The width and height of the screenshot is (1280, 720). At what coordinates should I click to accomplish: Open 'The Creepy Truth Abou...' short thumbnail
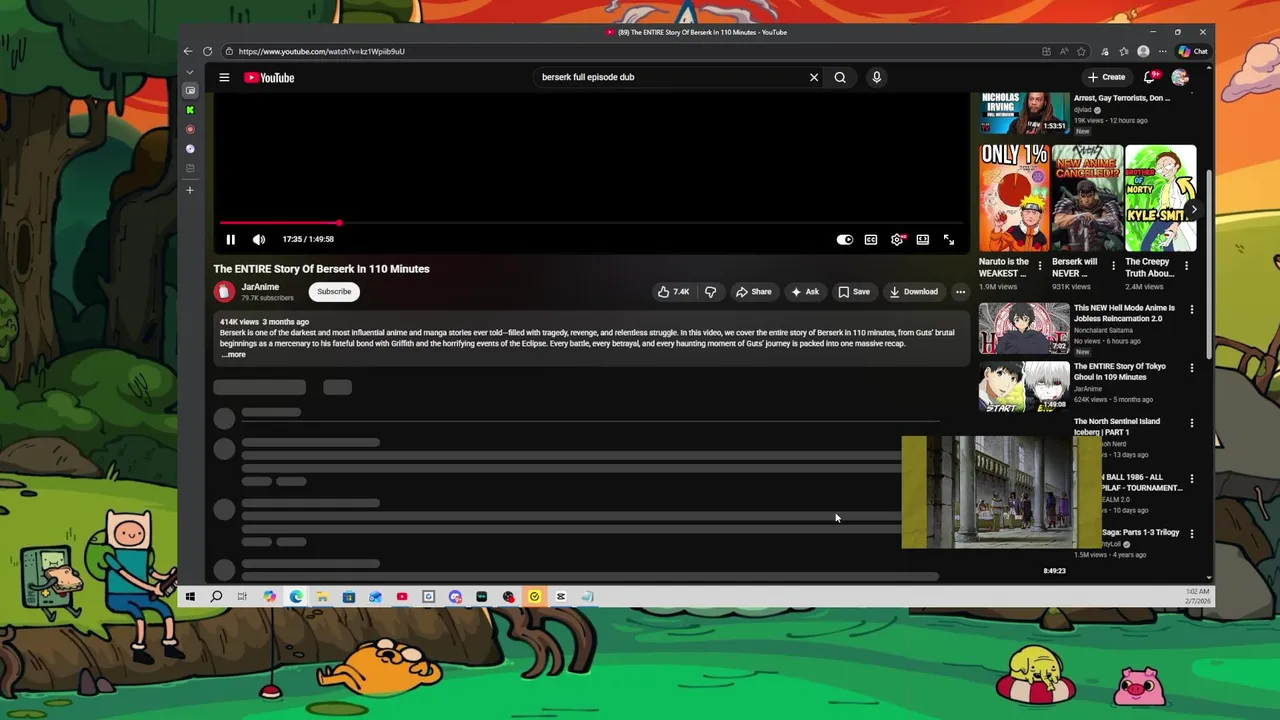pyautogui.click(x=1160, y=198)
